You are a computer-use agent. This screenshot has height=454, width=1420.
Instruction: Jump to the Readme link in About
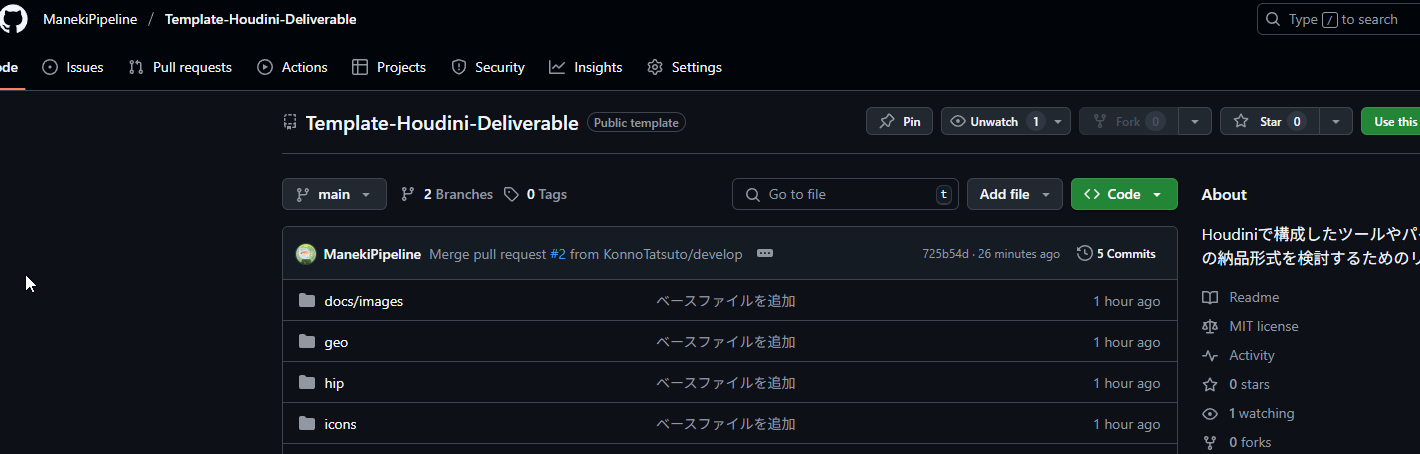pos(1254,297)
